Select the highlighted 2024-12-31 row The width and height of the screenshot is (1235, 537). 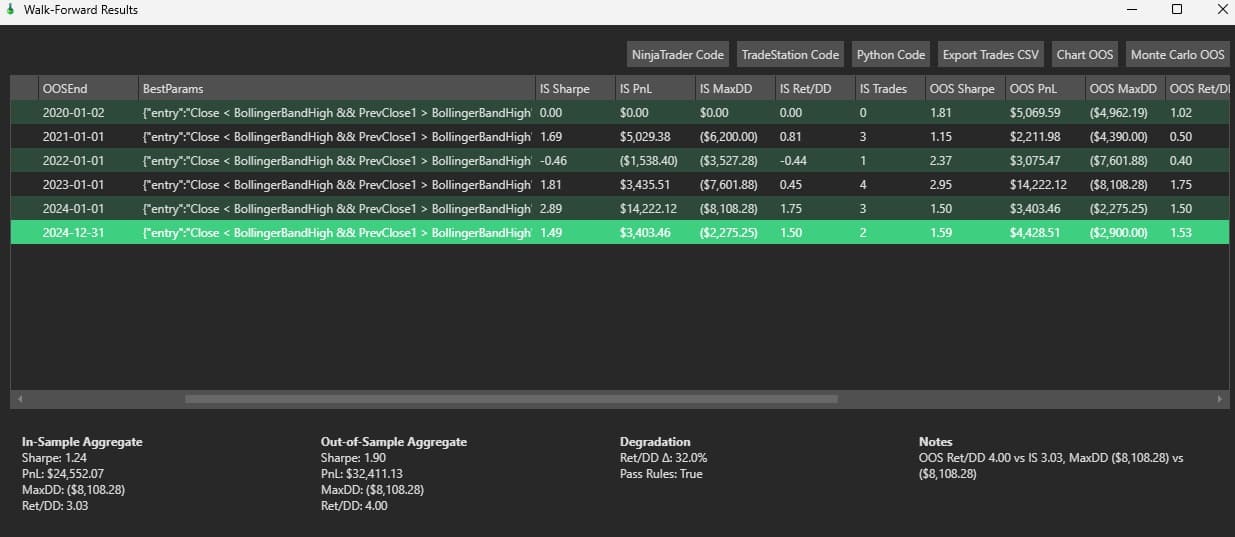click(x=619, y=233)
